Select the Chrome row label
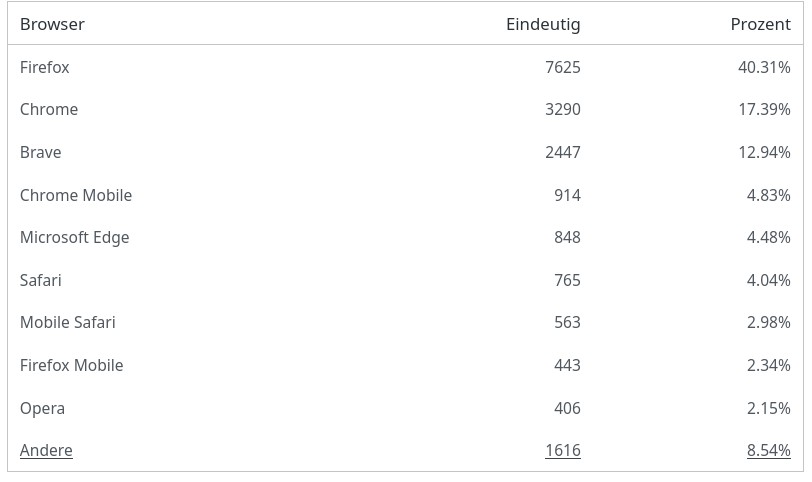 tap(49, 109)
